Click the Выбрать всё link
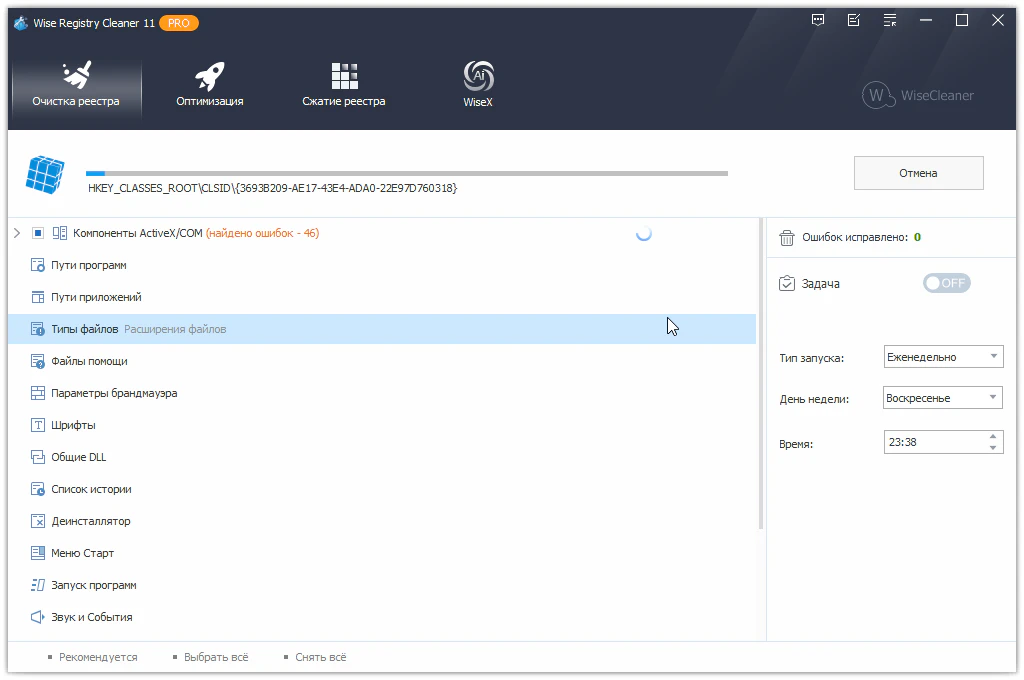The image size is (1024, 680). click(216, 657)
